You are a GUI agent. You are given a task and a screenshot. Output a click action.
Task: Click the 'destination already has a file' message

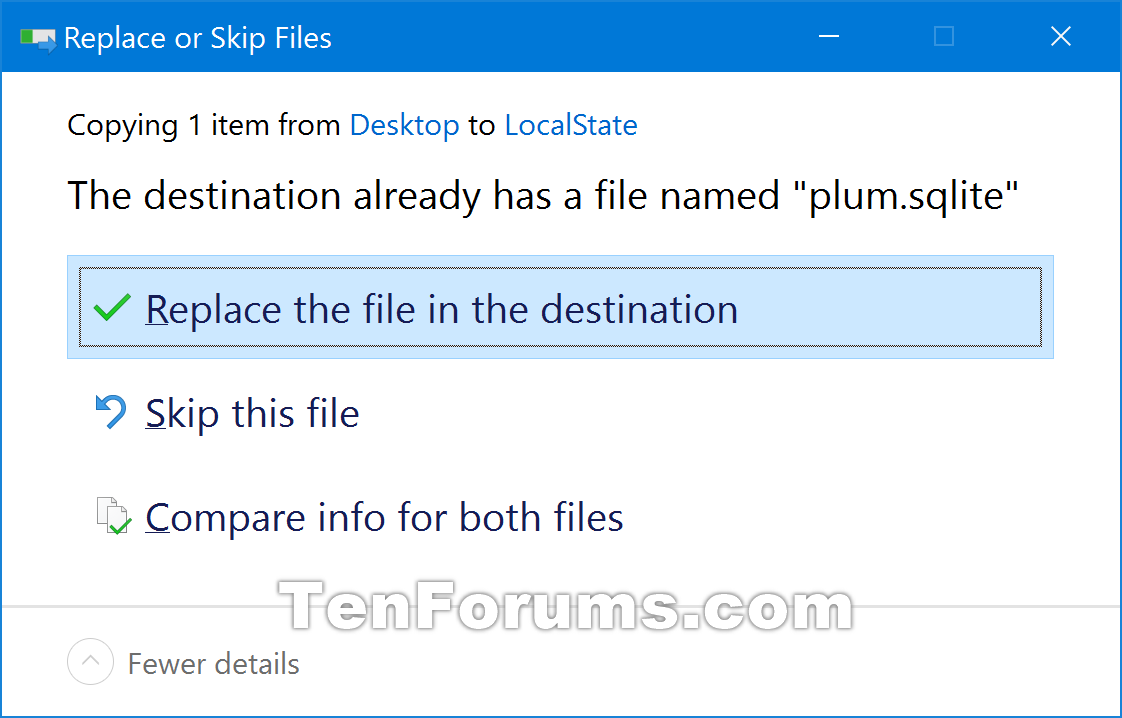pyautogui.click(x=543, y=195)
